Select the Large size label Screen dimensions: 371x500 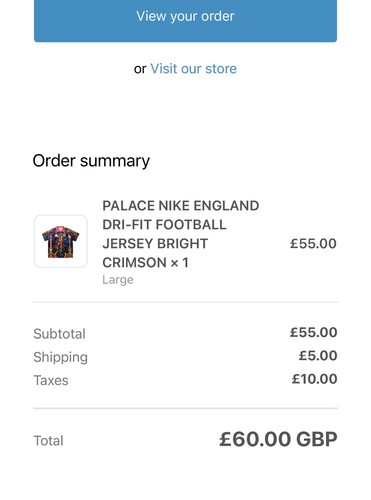(118, 279)
